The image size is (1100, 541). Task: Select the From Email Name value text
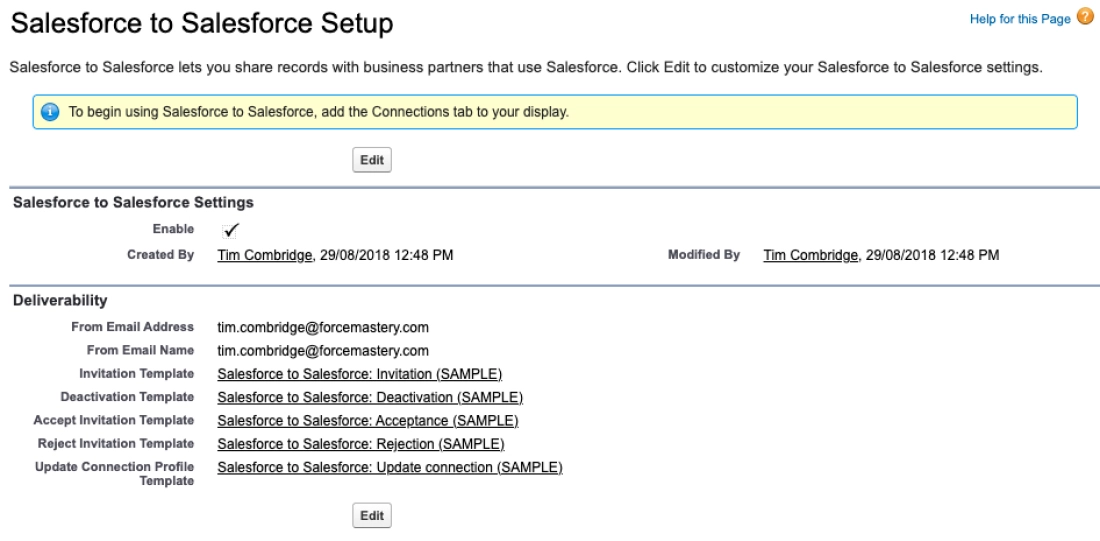click(323, 351)
